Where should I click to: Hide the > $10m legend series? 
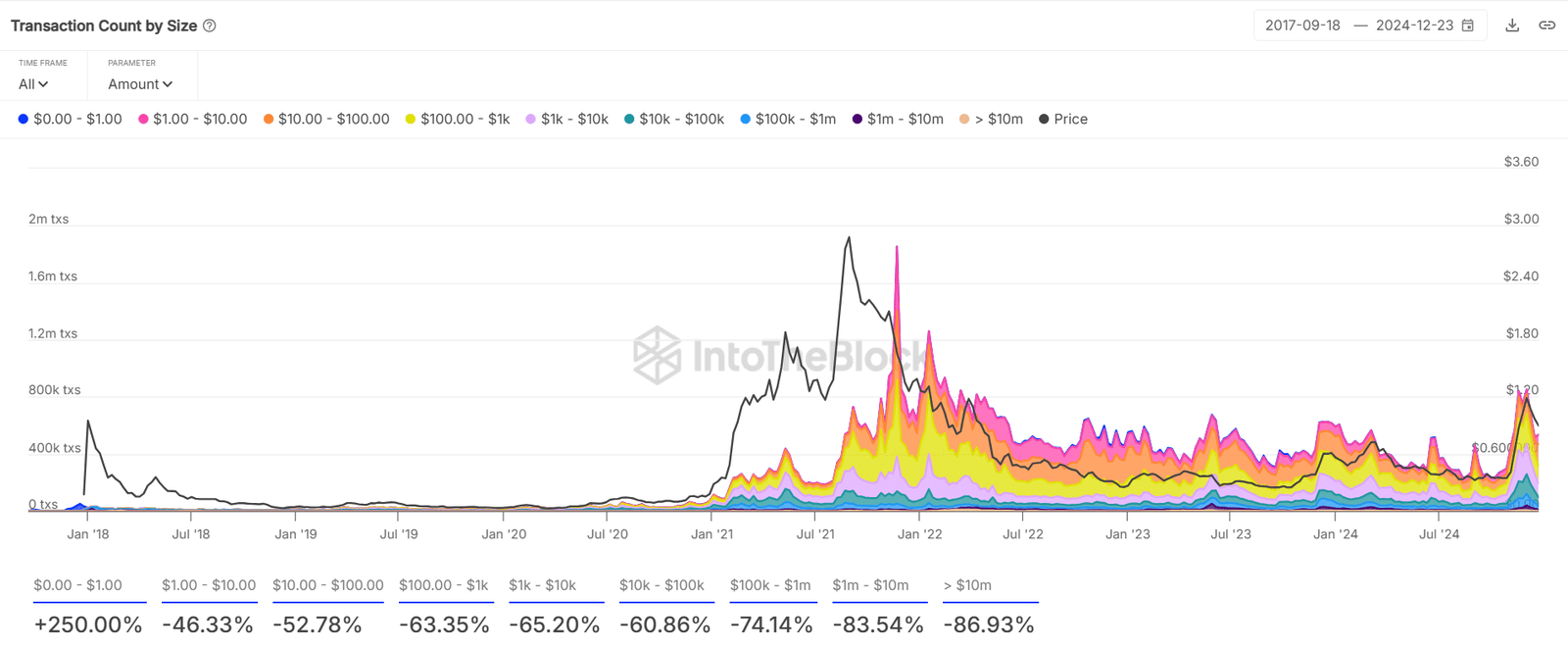pyautogui.click(x=991, y=119)
